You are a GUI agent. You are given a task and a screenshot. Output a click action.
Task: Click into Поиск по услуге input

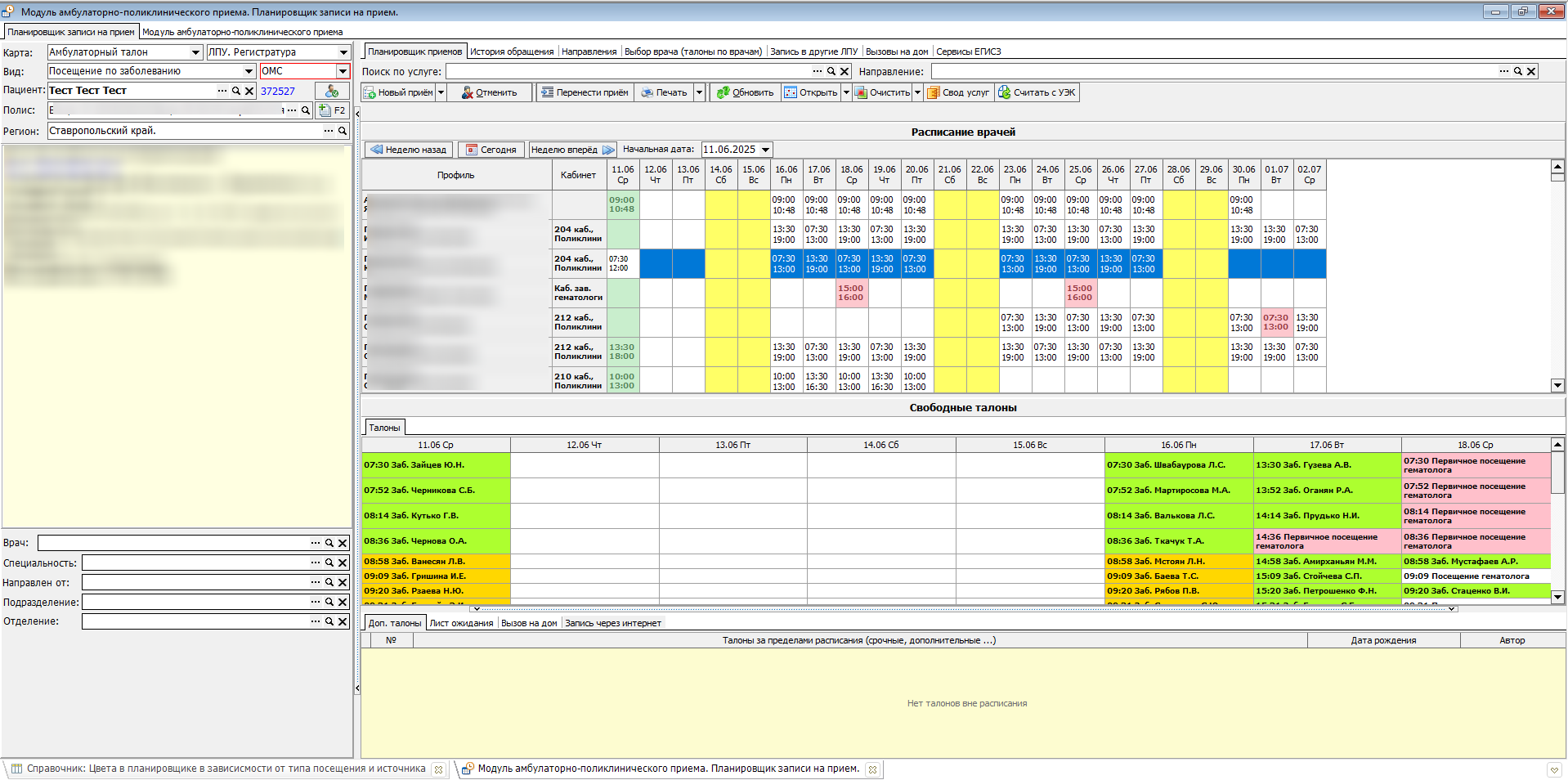[x=627, y=72]
